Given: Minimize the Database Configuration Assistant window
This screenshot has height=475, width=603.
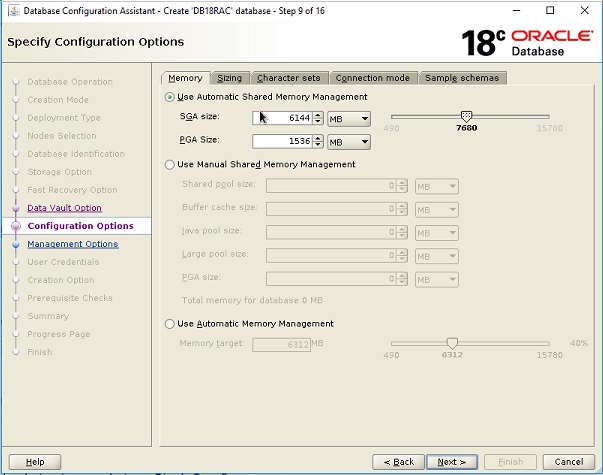Looking at the screenshot, I should point(516,10).
